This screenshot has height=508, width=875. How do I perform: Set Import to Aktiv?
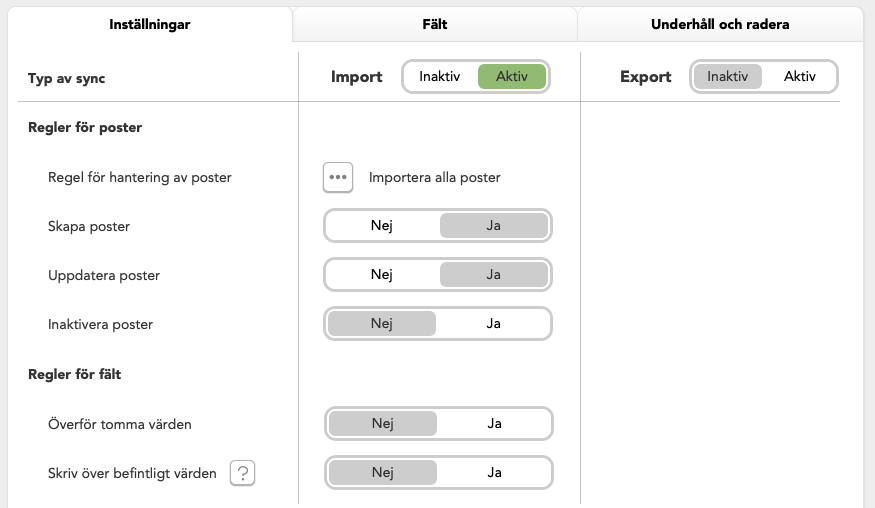(512, 76)
